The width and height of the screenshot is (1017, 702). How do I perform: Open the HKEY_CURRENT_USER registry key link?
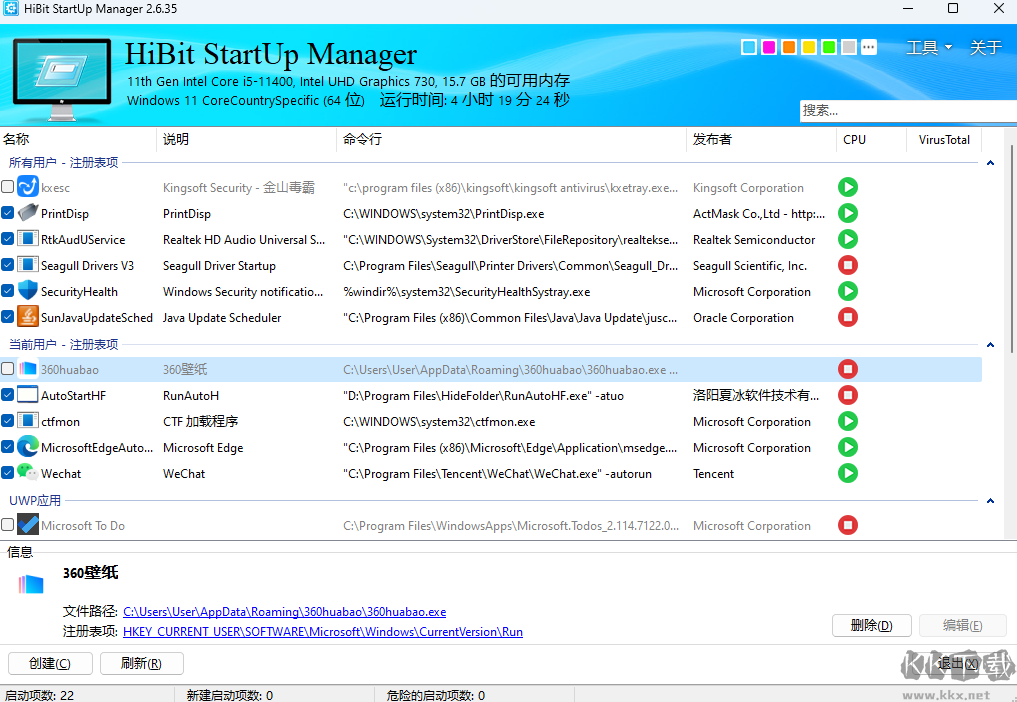point(323,632)
